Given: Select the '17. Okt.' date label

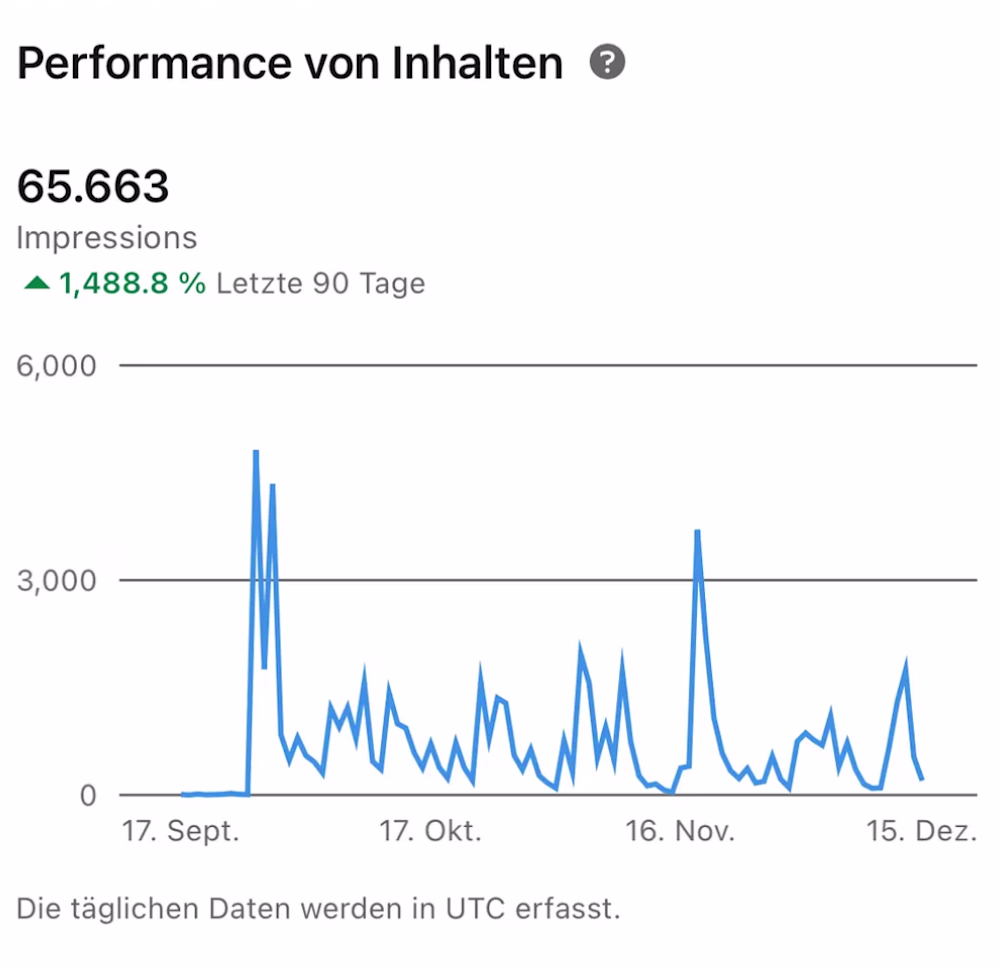Looking at the screenshot, I should click(x=431, y=831).
